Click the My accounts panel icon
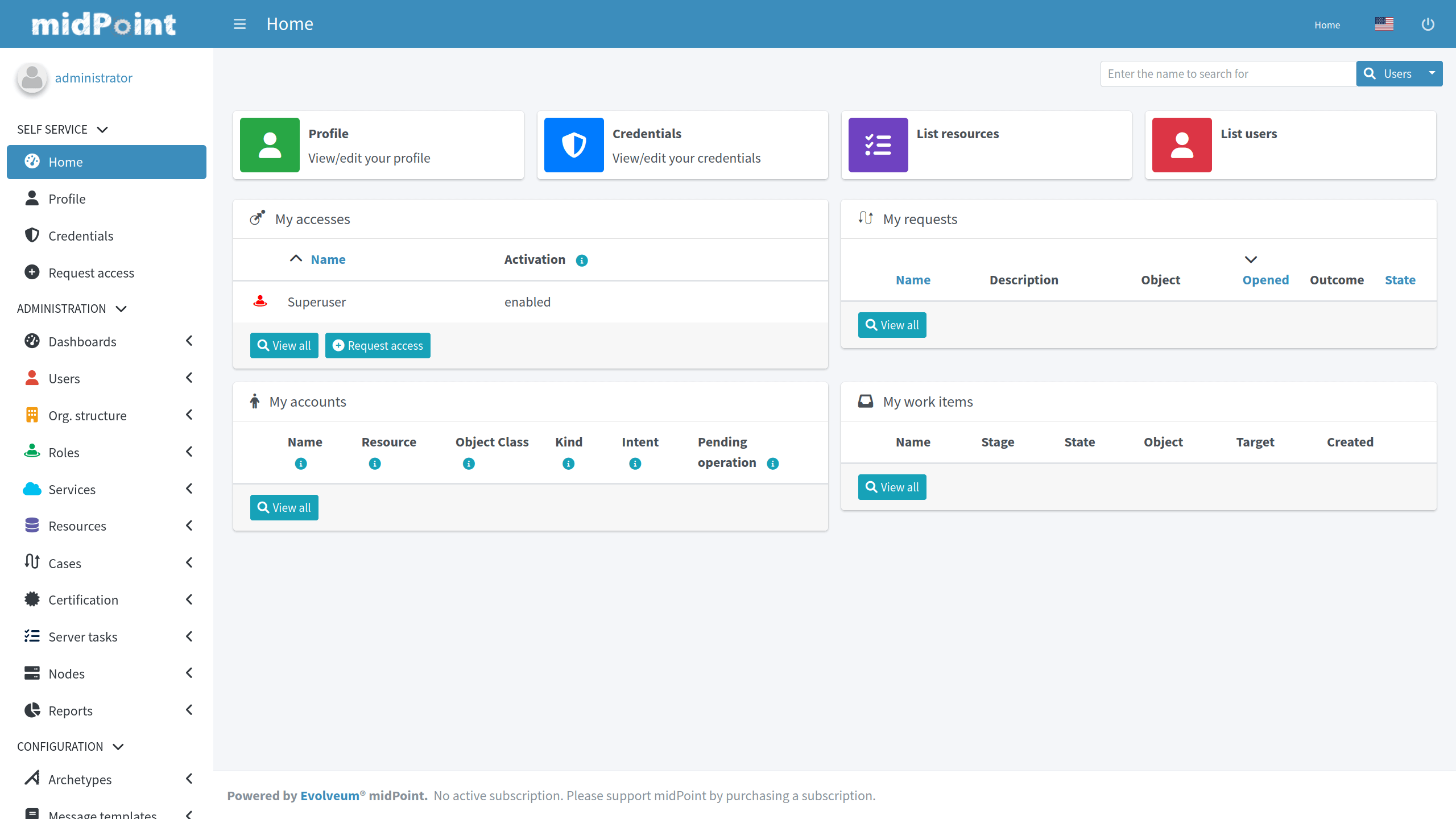Screen dimensions: 1456x819 coord(255,402)
